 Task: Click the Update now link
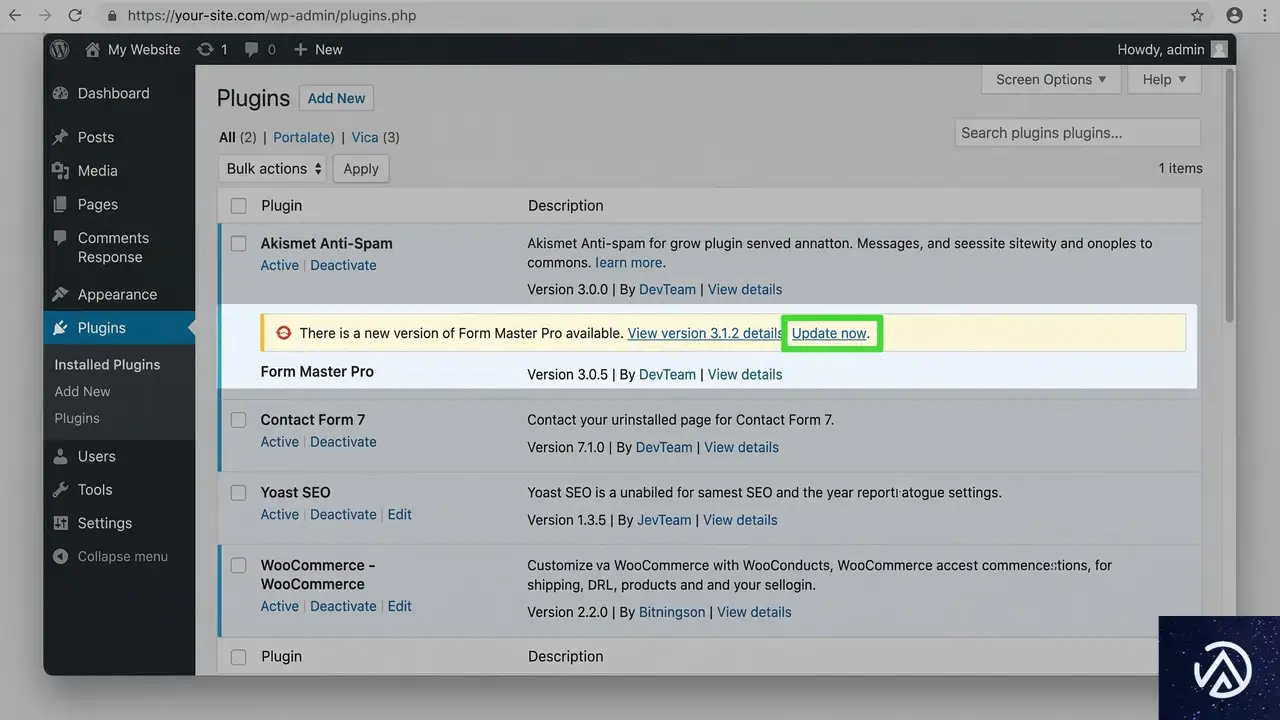click(829, 333)
